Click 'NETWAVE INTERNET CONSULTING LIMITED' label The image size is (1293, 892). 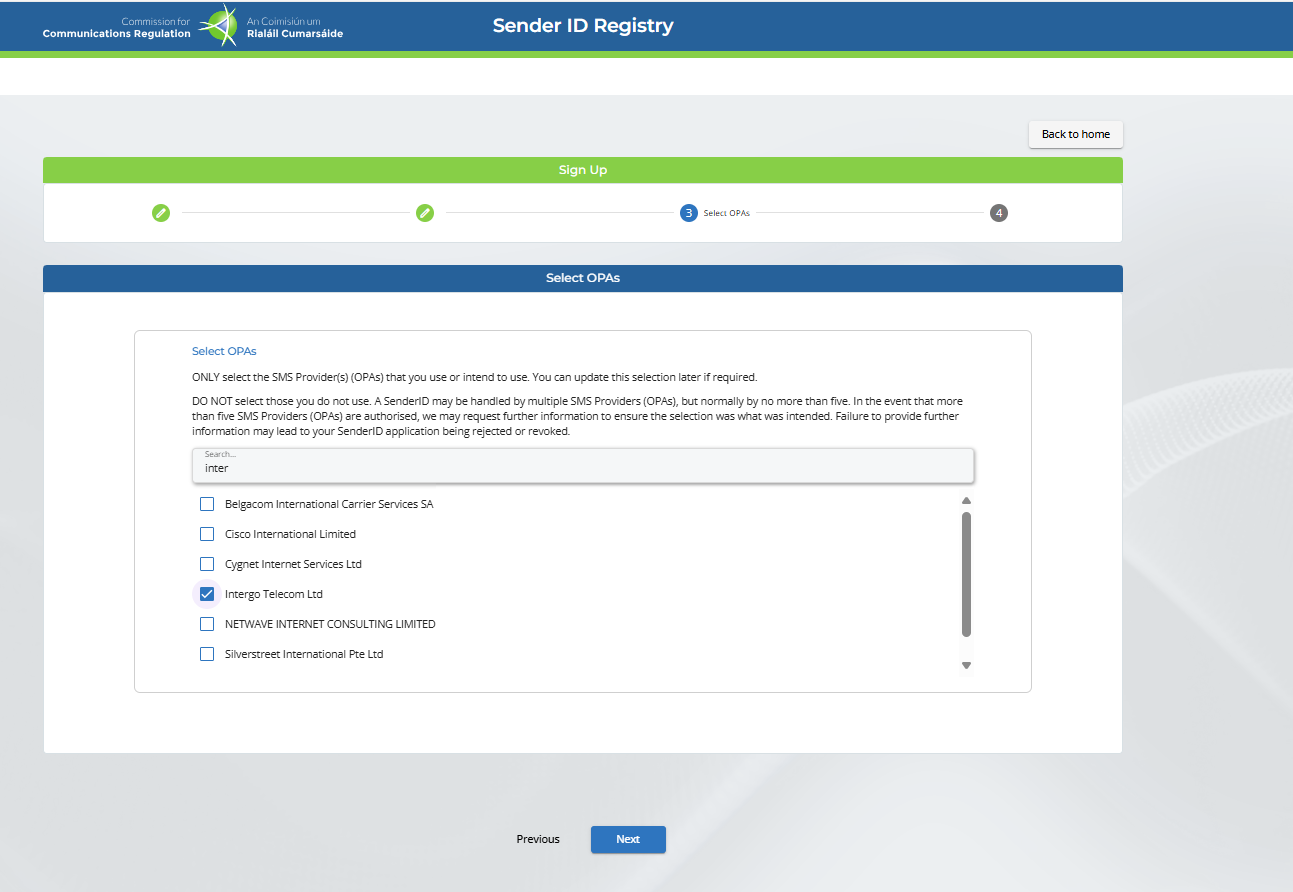(330, 624)
